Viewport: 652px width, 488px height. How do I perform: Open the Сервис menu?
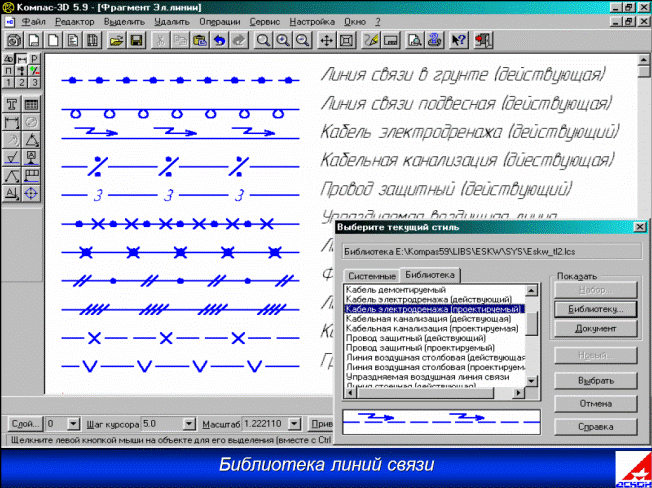pyautogui.click(x=265, y=22)
